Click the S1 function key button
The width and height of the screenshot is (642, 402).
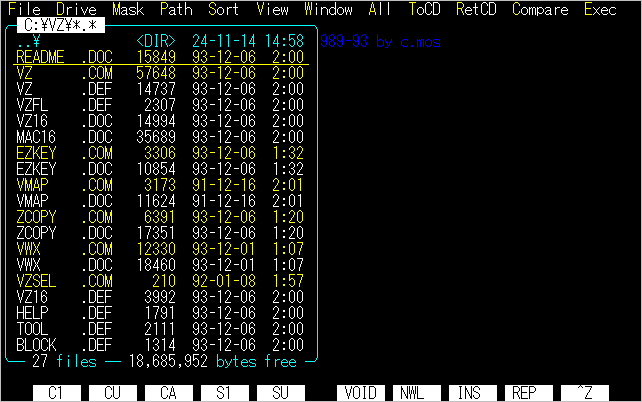click(224, 393)
